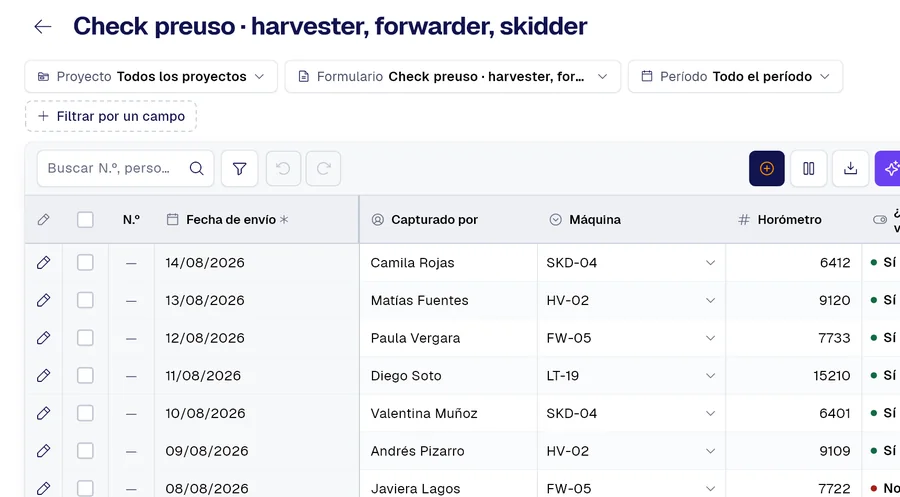Check the 12/08/2026 row checkbox
900x497 pixels.
click(85, 338)
